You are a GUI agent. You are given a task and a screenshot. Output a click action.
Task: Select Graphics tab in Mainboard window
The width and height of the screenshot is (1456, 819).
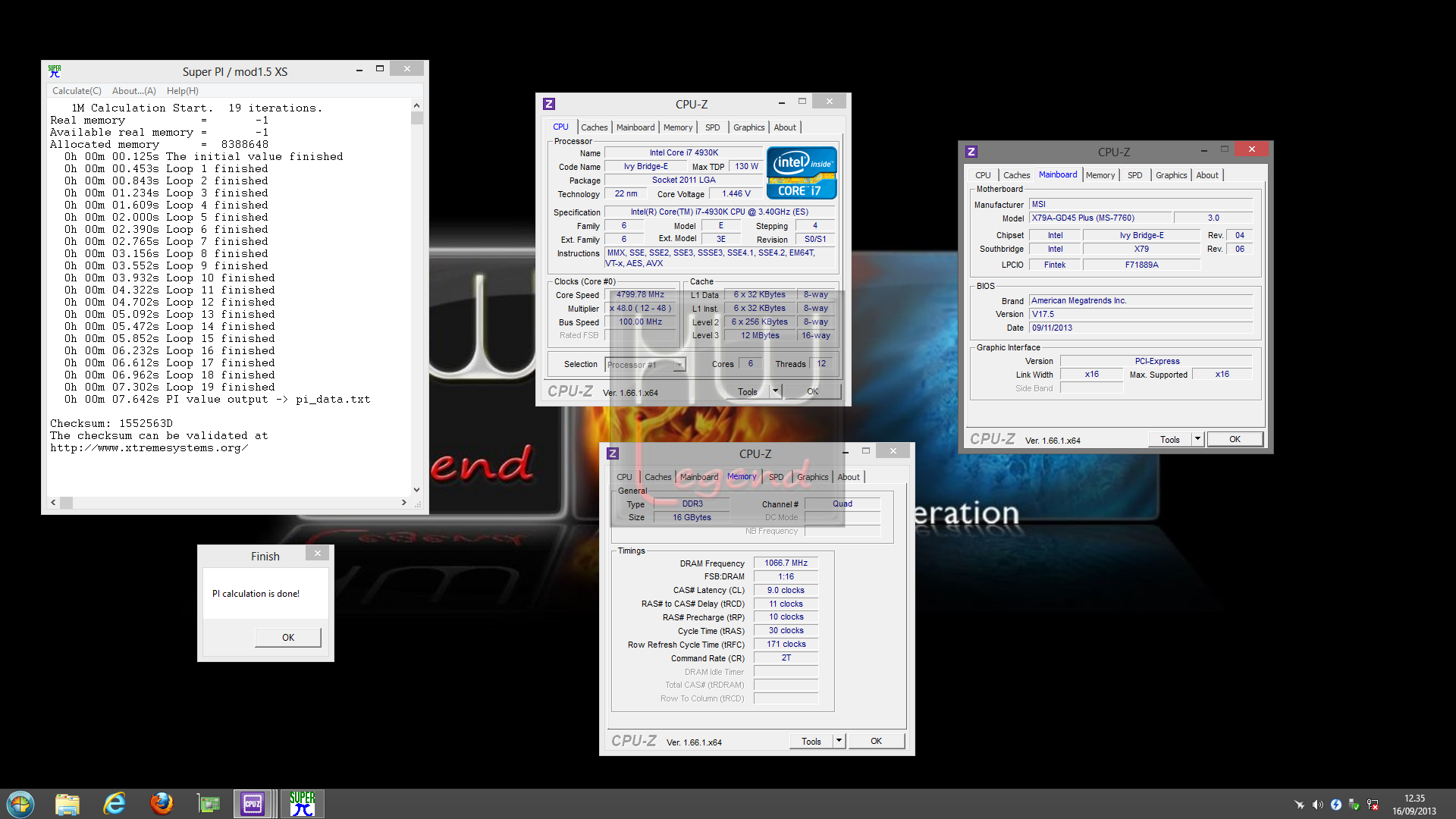coord(1172,175)
